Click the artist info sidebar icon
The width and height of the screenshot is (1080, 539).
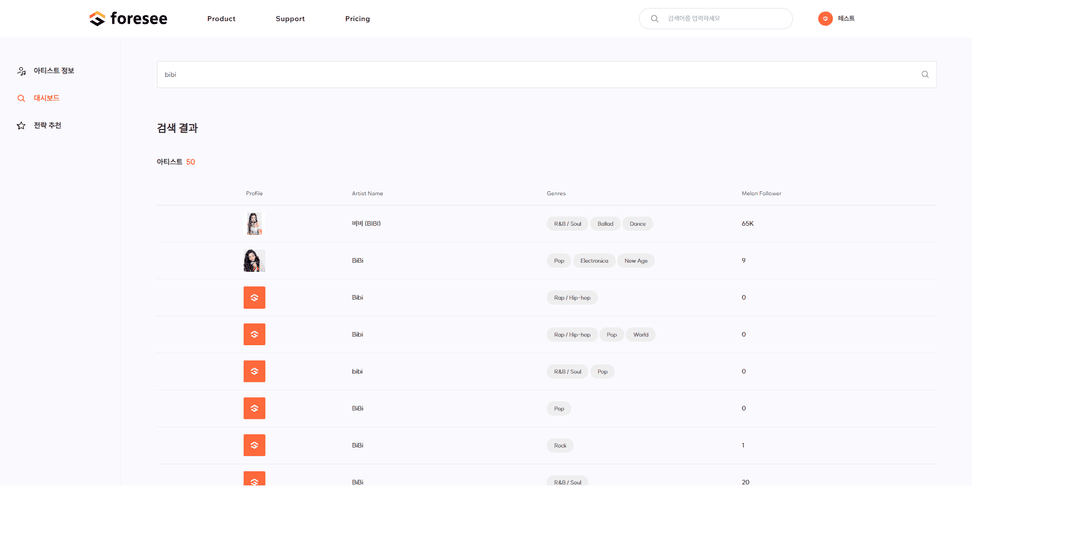pos(21,71)
